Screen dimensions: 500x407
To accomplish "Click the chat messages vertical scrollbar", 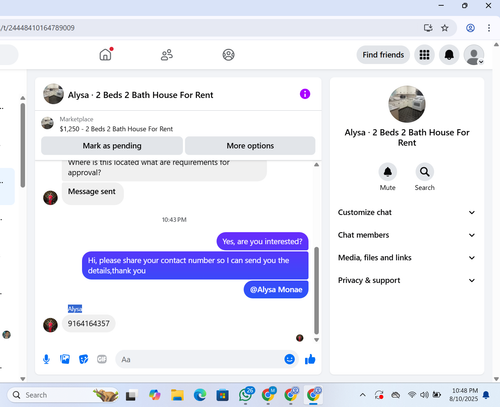I will point(316,290).
